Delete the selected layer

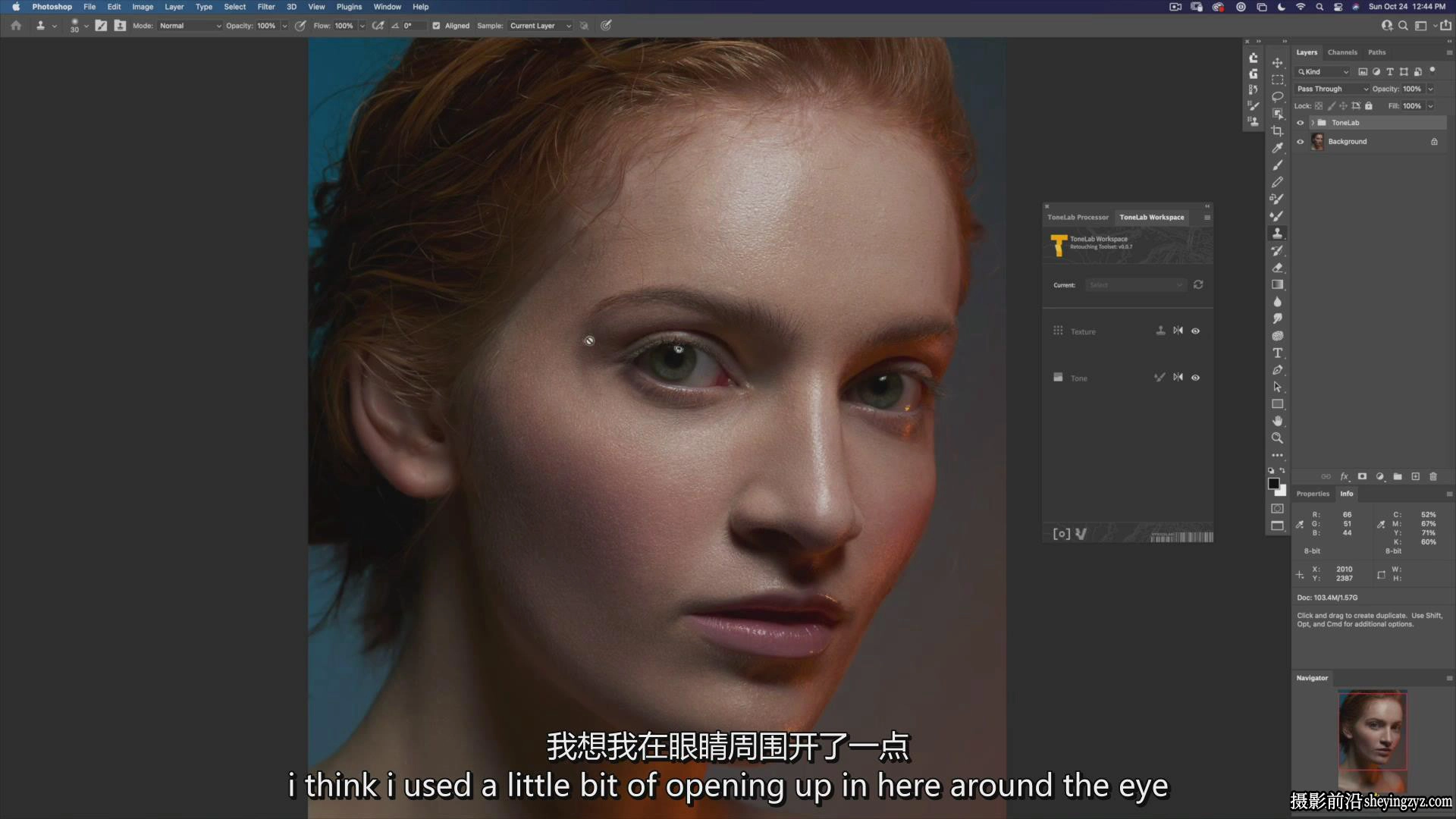coord(1433,476)
